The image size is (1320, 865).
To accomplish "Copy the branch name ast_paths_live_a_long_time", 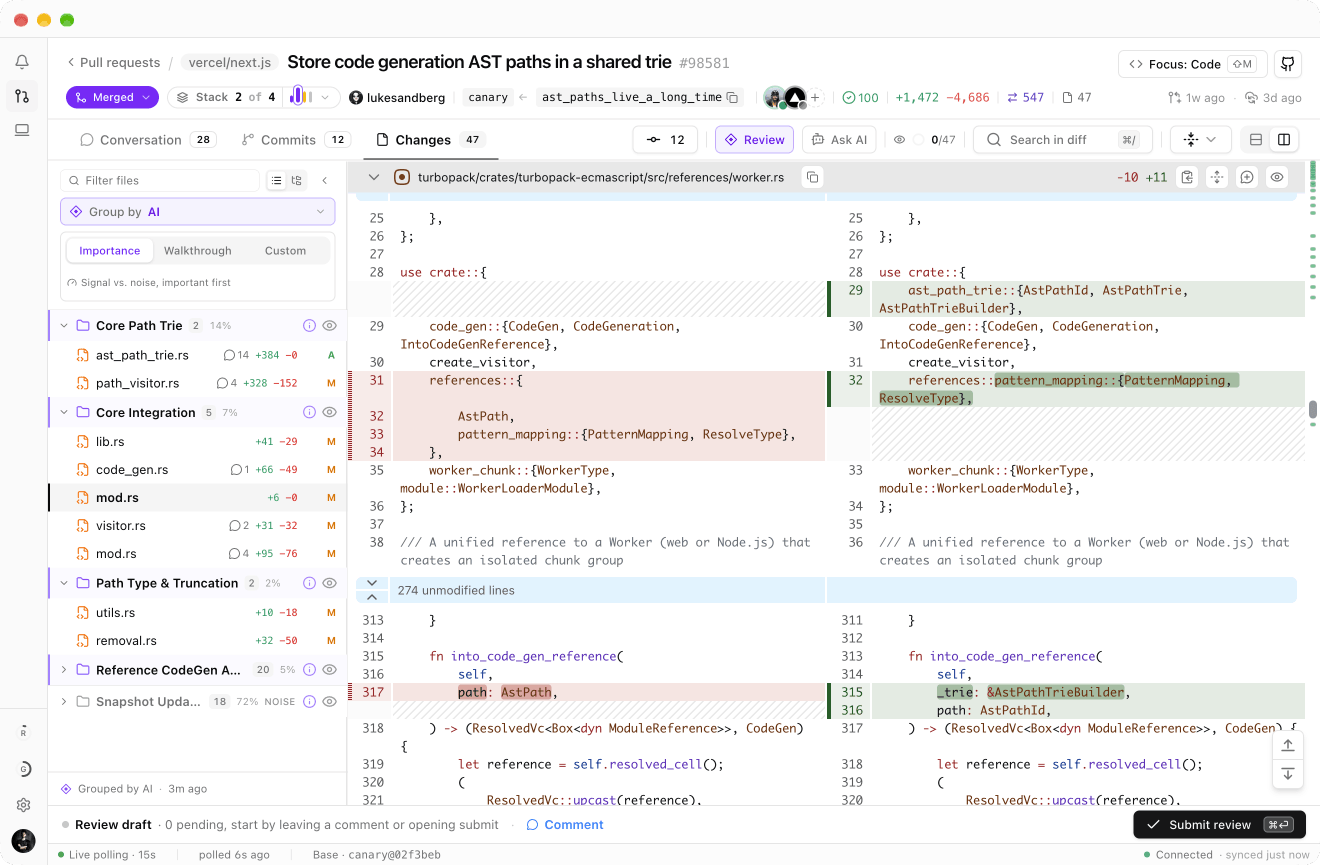I will pos(733,98).
